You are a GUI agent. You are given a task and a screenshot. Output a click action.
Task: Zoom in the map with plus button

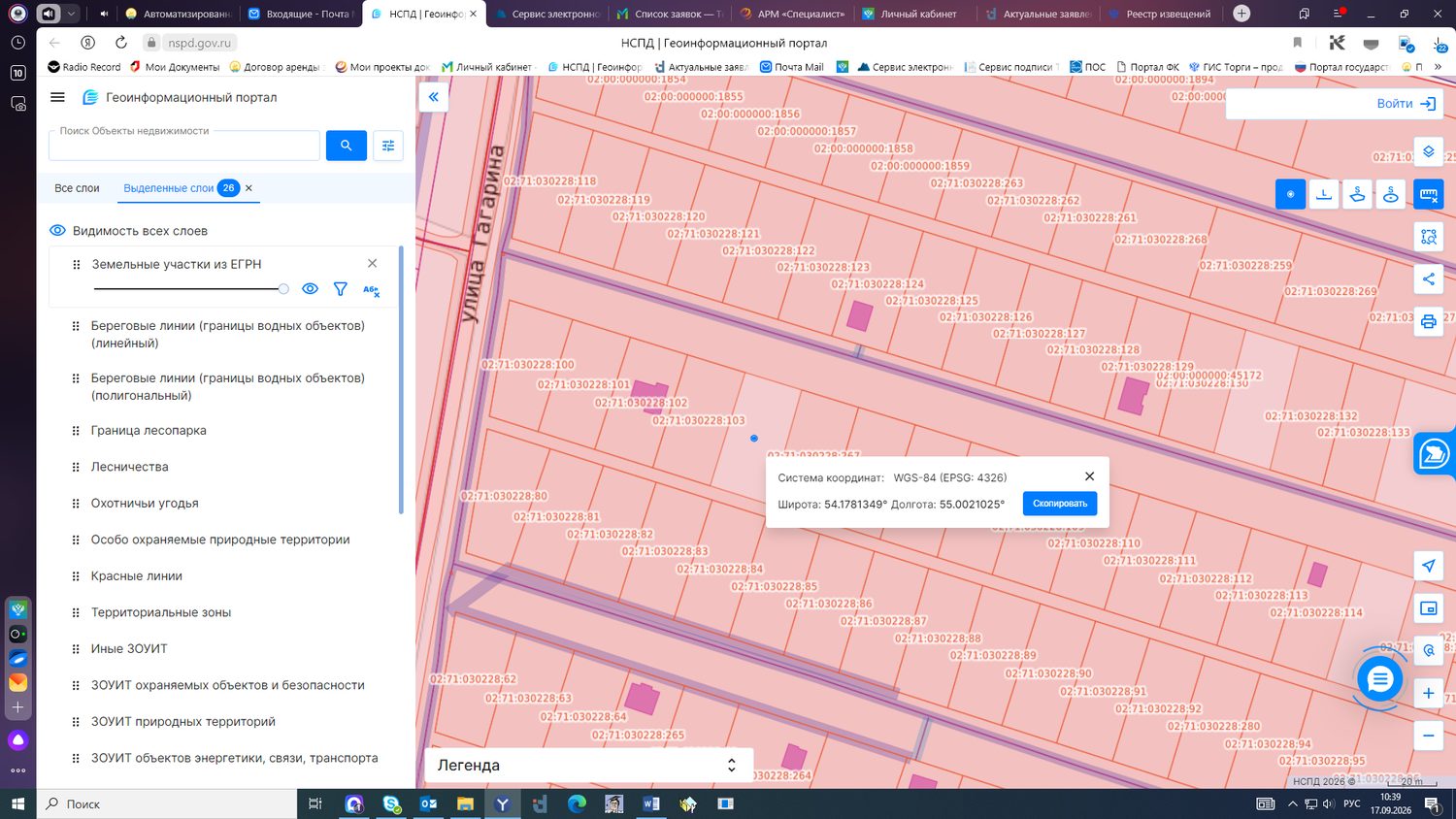tap(1428, 693)
